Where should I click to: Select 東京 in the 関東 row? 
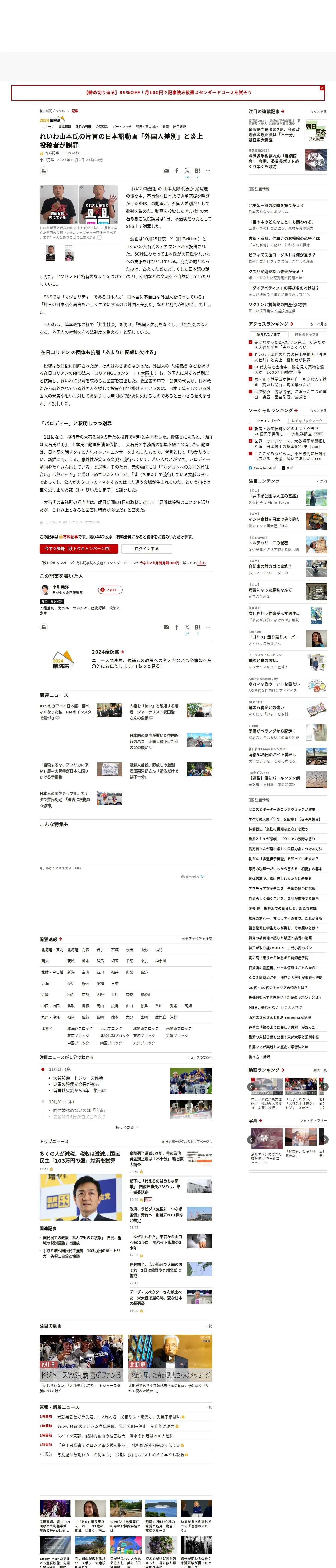point(144,961)
